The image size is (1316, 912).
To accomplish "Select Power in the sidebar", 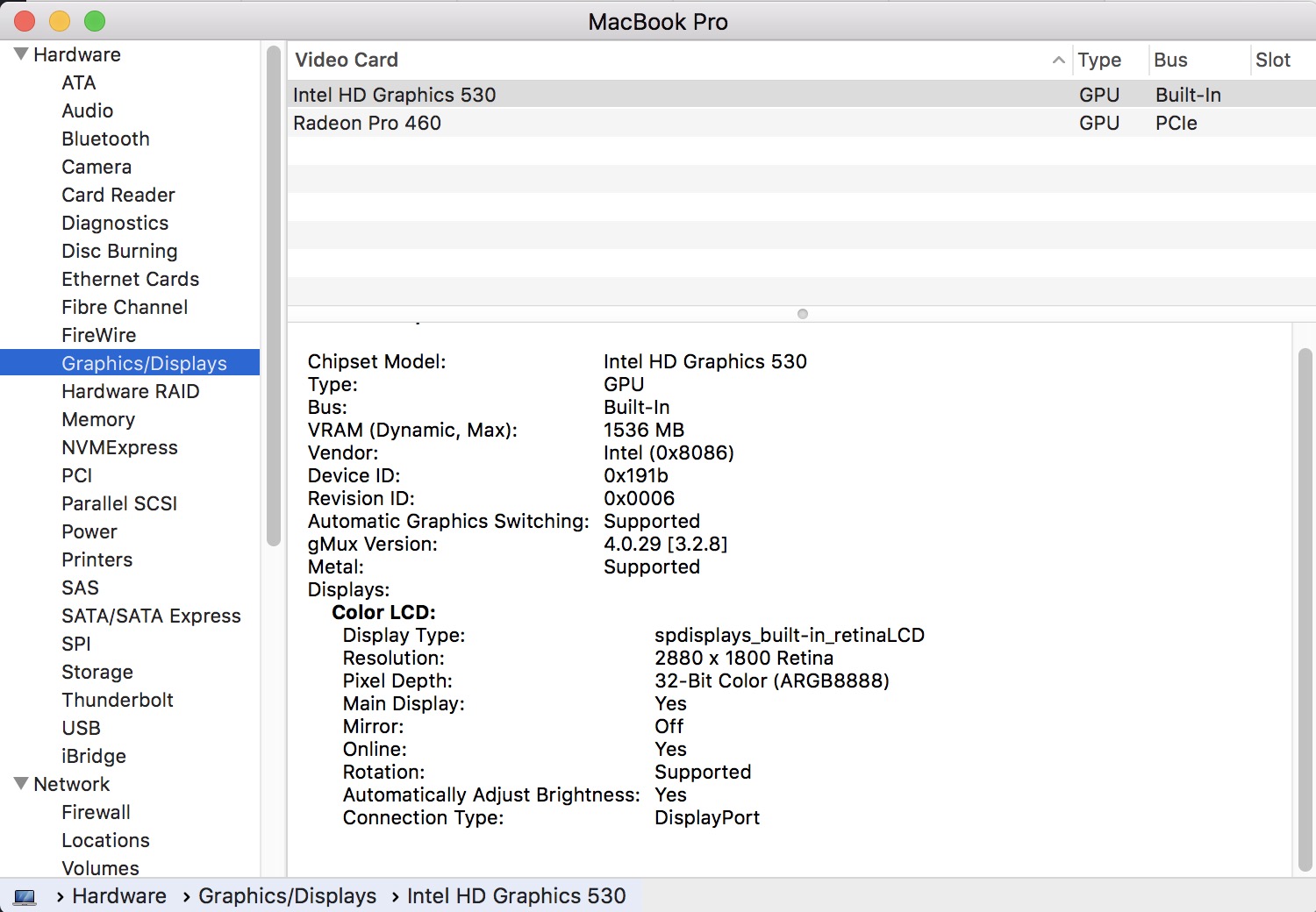I will point(89,531).
